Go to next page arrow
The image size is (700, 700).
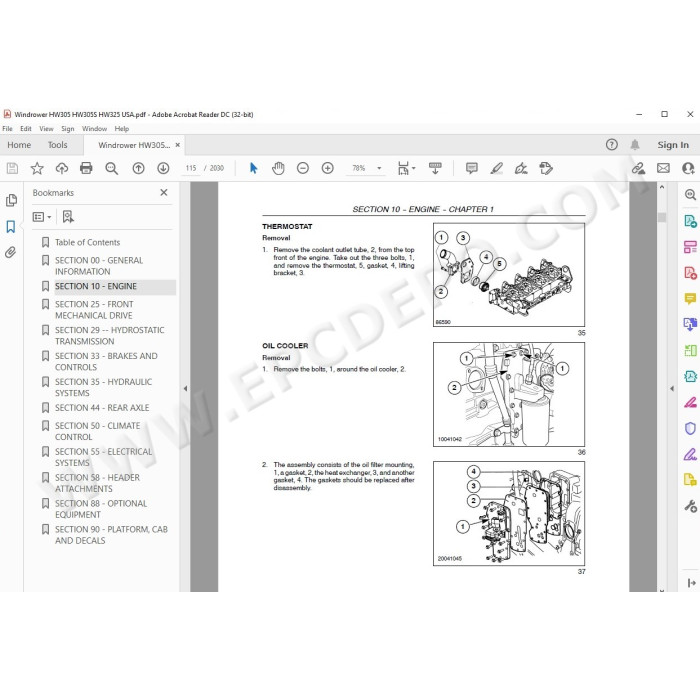(x=163, y=168)
